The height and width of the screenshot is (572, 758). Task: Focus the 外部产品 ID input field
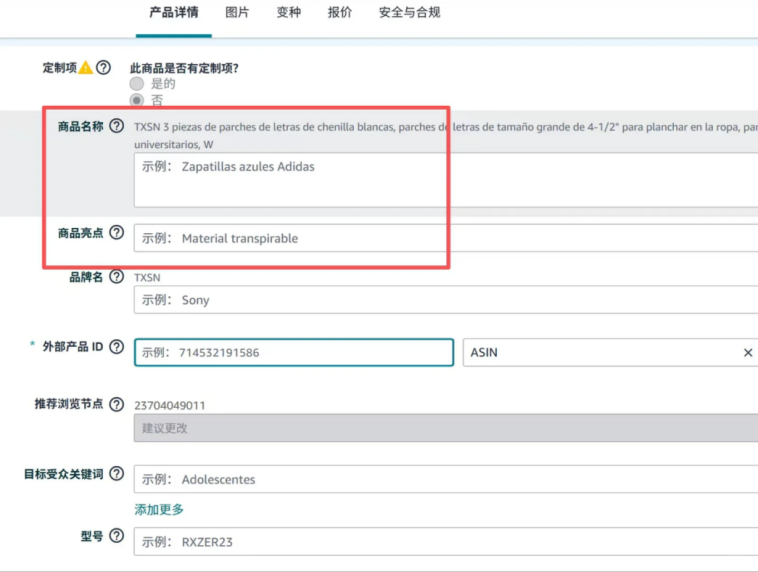click(x=294, y=352)
